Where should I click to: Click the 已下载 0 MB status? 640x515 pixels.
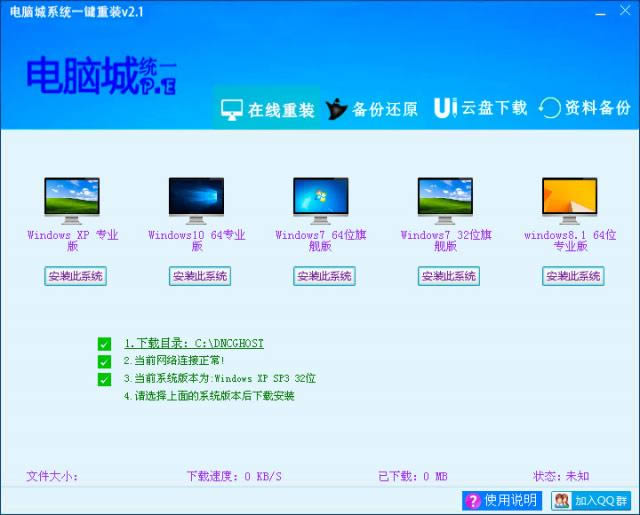coord(413,476)
